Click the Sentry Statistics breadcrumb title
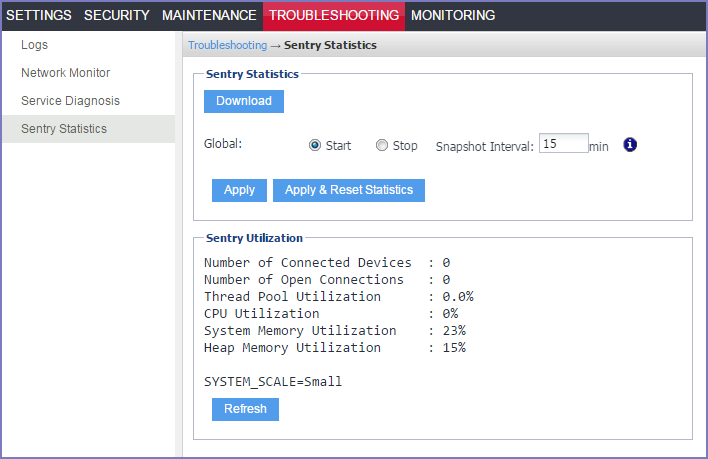This screenshot has height=459, width=708. click(330, 45)
